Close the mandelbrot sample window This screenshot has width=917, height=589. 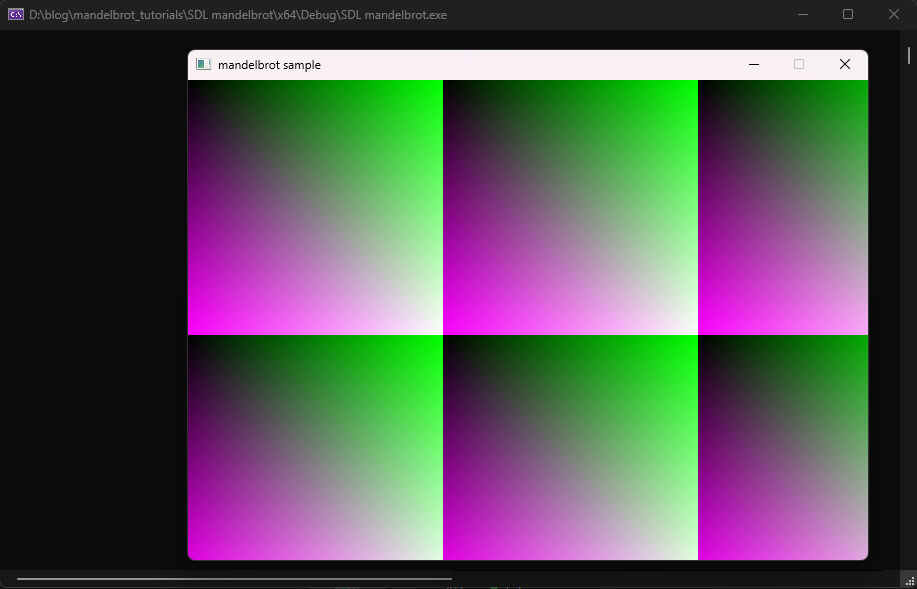[844, 64]
